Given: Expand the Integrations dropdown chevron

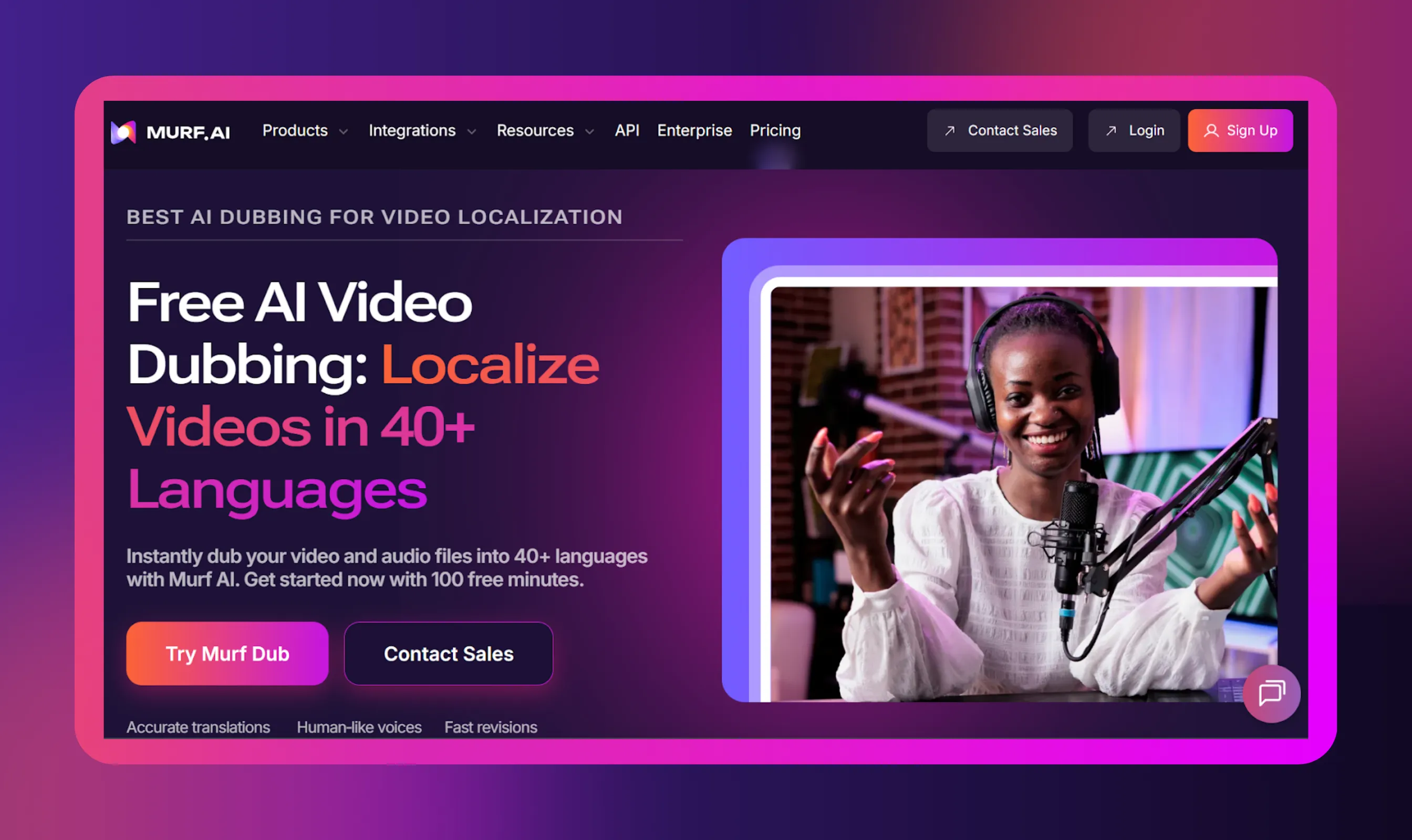Looking at the screenshot, I should [x=471, y=132].
